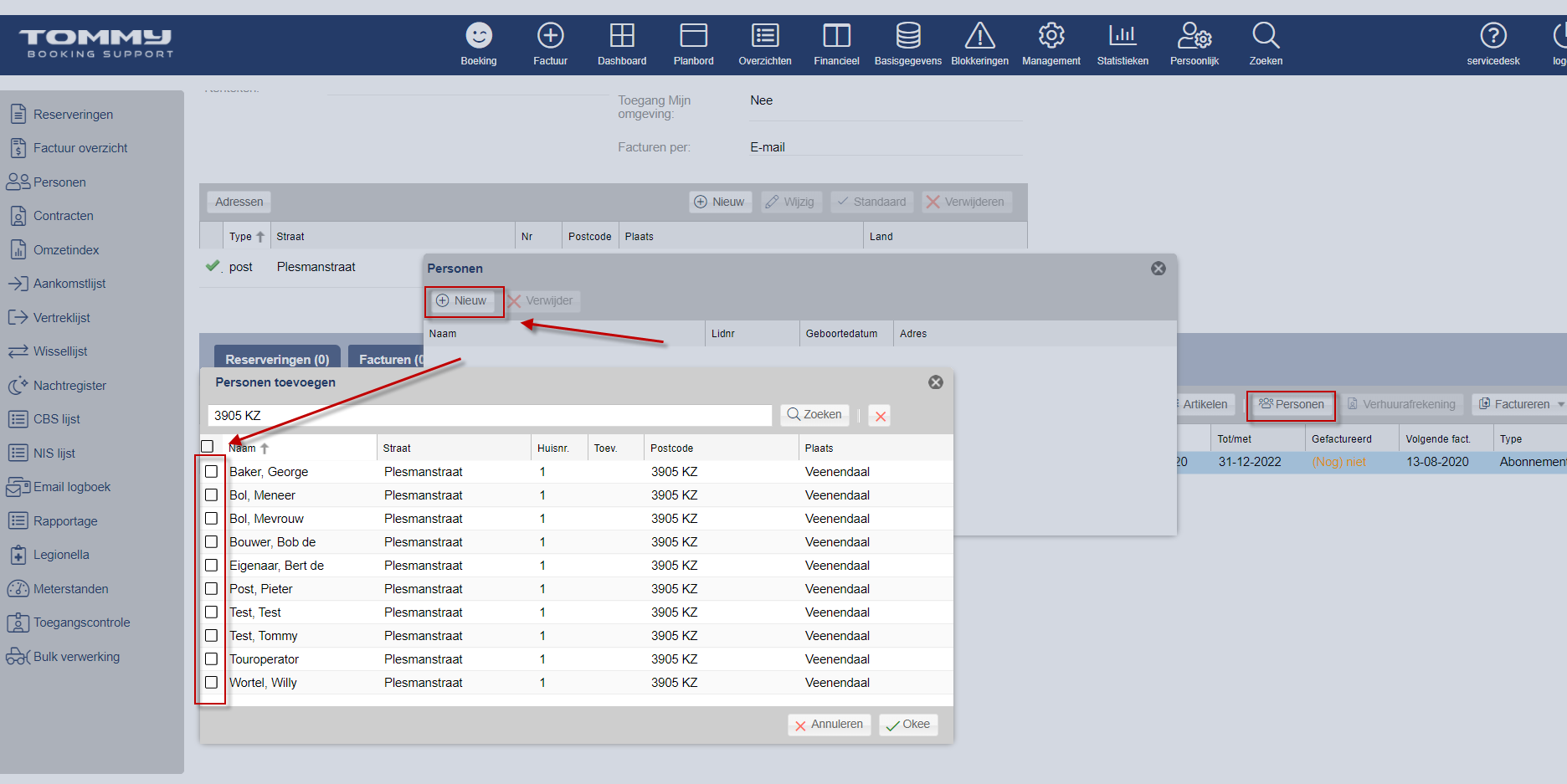Open the servicedesk help icon
Image resolution: width=1567 pixels, height=784 pixels.
pyautogui.click(x=1493, y=36)
